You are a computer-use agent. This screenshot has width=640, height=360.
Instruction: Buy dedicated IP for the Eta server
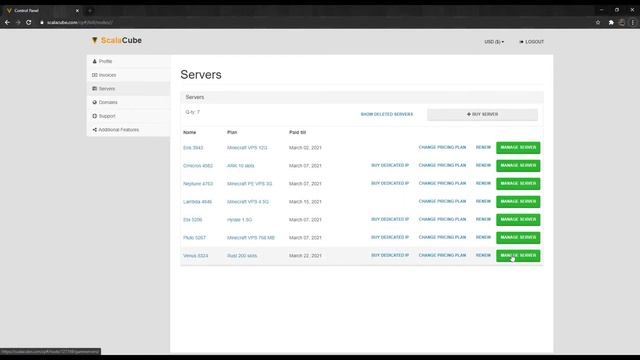(390, 219)
